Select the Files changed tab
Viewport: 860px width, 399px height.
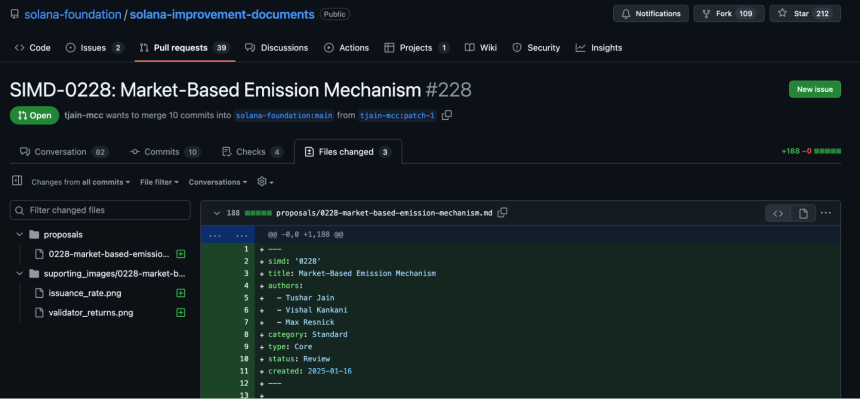click(x=348, y=152)
